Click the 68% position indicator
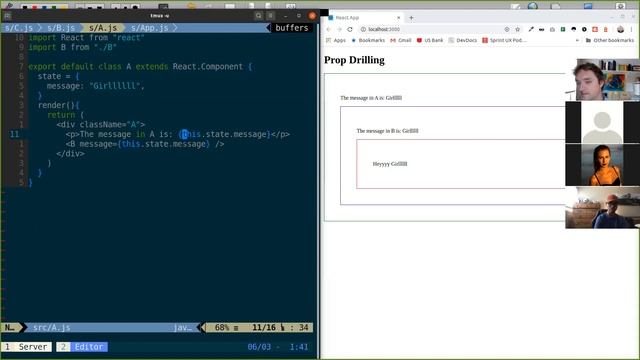 pyautogui.click(x=222, y=327)
